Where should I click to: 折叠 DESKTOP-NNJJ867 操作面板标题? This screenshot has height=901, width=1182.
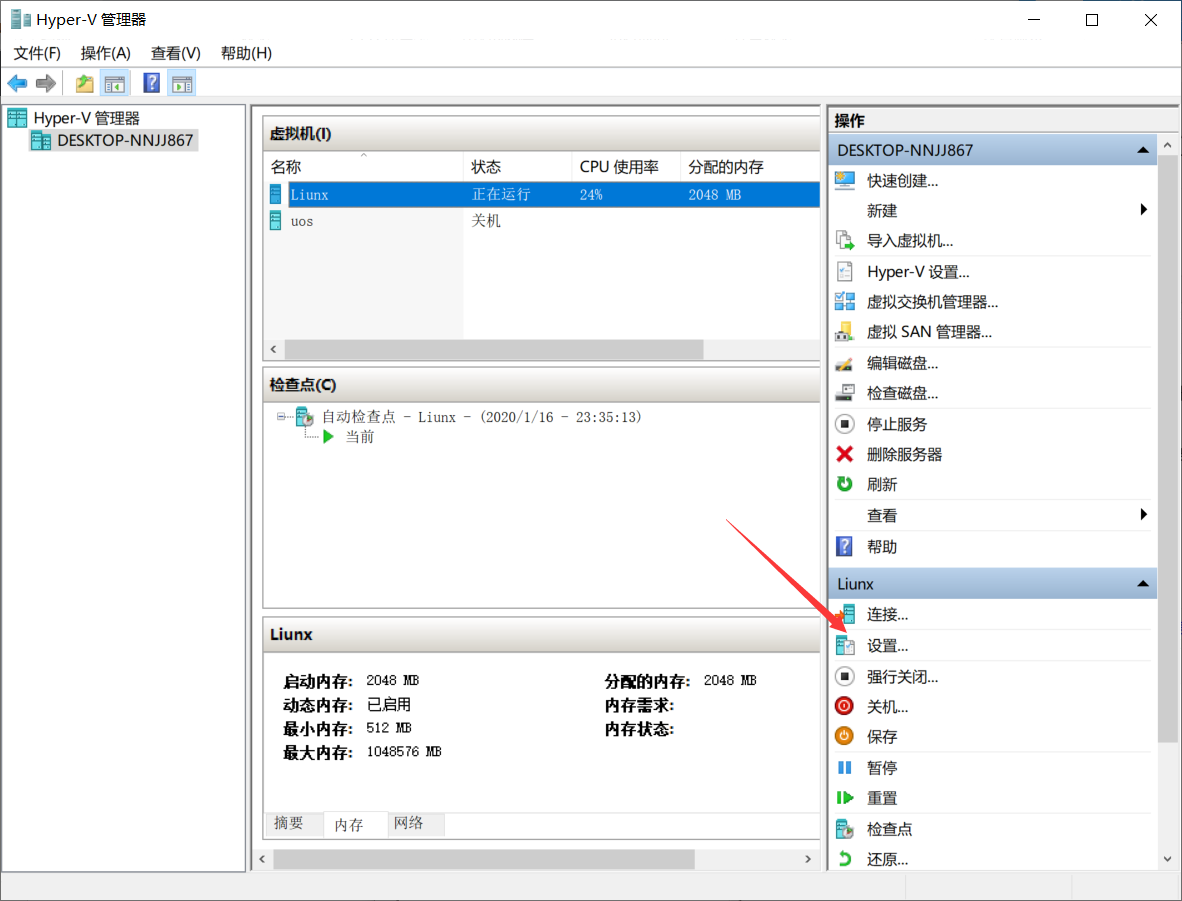pos(1141,149)
